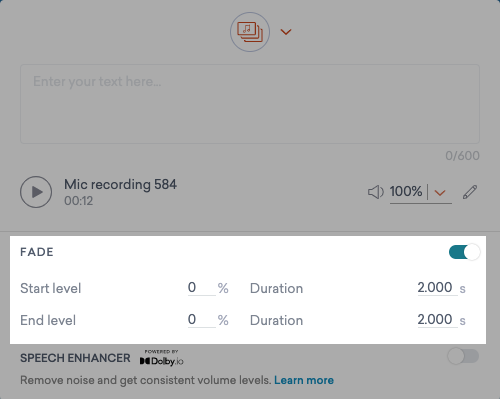Image resolution: width=500 pixels, height=399 pixels.
Task: Click the End level percent field
Action: (201, 320)
